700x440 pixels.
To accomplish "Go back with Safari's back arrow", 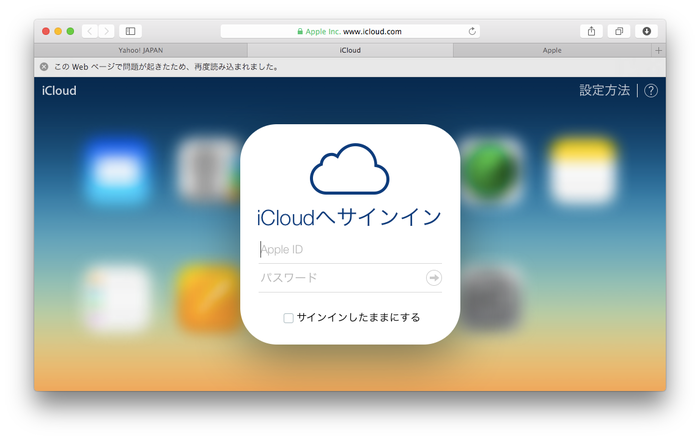I will 90,31.
